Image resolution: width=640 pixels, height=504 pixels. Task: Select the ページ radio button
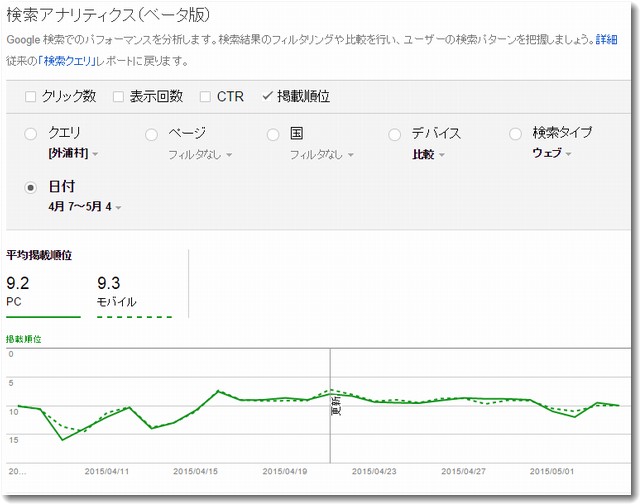point(151,134)
